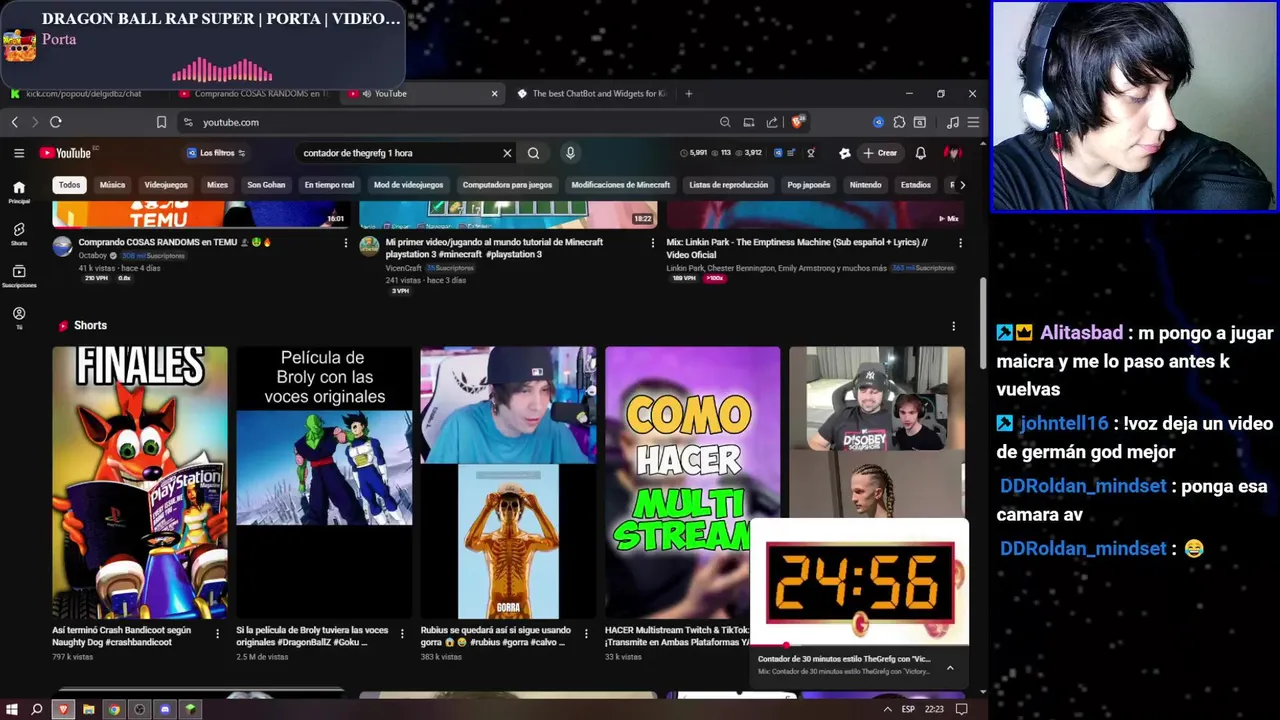Show more filter chips with arrow
This screenshot has width=1280, height=720.
pyautogui.click(x=962, y=185)
